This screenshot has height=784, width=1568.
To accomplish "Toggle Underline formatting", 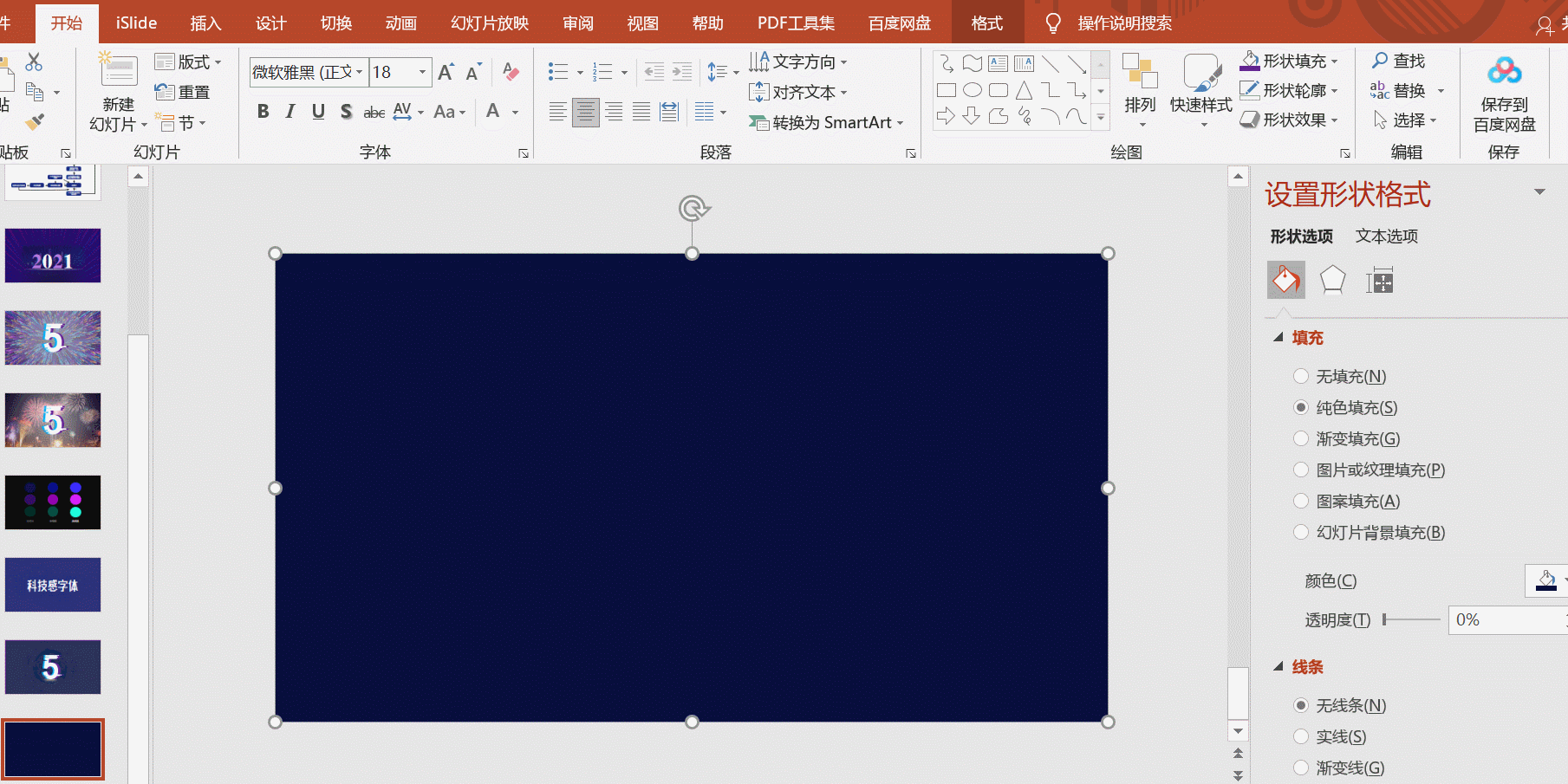I will 318,112.
